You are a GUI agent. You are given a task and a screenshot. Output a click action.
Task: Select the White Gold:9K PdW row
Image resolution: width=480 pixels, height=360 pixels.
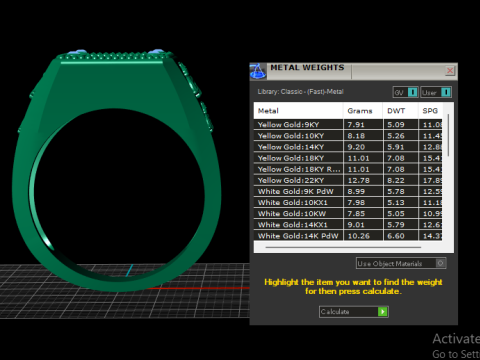click(348, 191)
